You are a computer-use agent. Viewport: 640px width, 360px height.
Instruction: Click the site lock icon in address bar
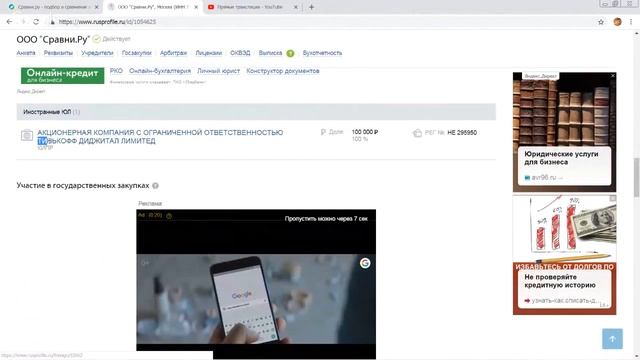coord(52,22)
